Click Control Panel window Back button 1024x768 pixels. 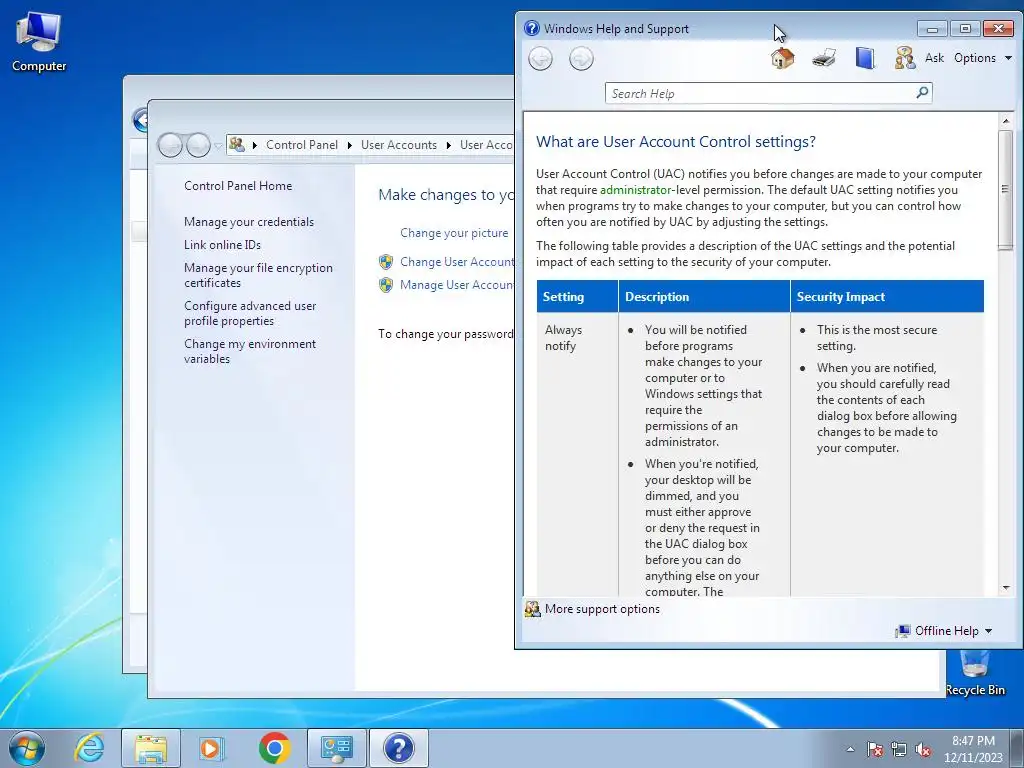coord(170,145)
